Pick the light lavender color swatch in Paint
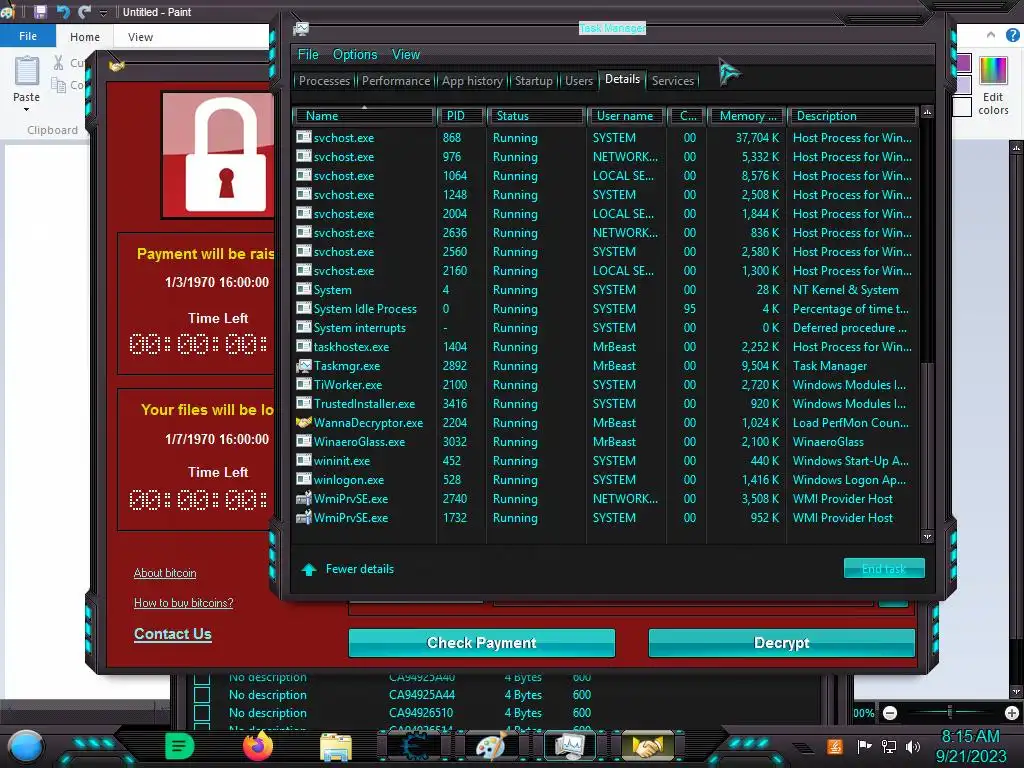This screenshot has width=1024, height=768. coord(963,85)
